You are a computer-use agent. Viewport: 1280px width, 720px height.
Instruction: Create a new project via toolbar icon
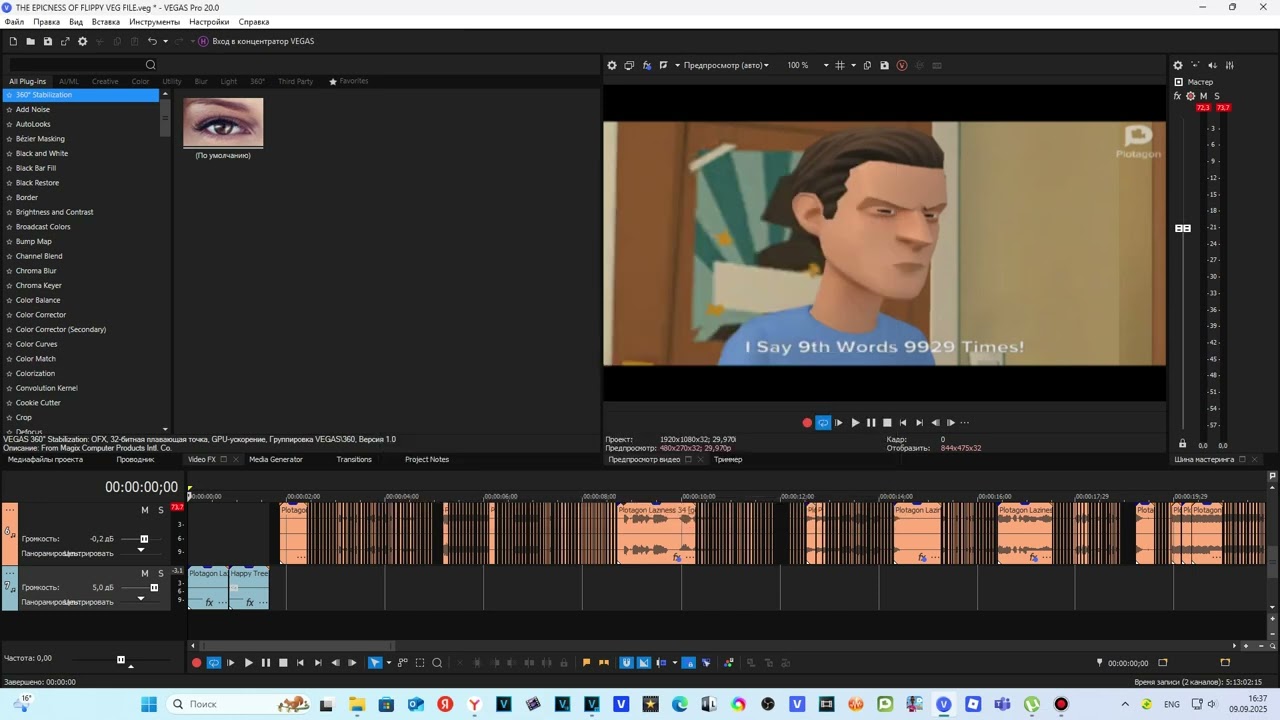pos(13,41)
